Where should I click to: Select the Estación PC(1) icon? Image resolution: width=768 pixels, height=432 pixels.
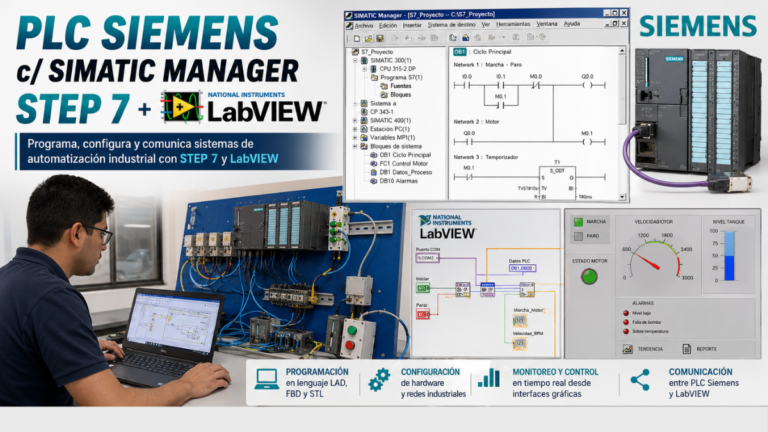364,129
